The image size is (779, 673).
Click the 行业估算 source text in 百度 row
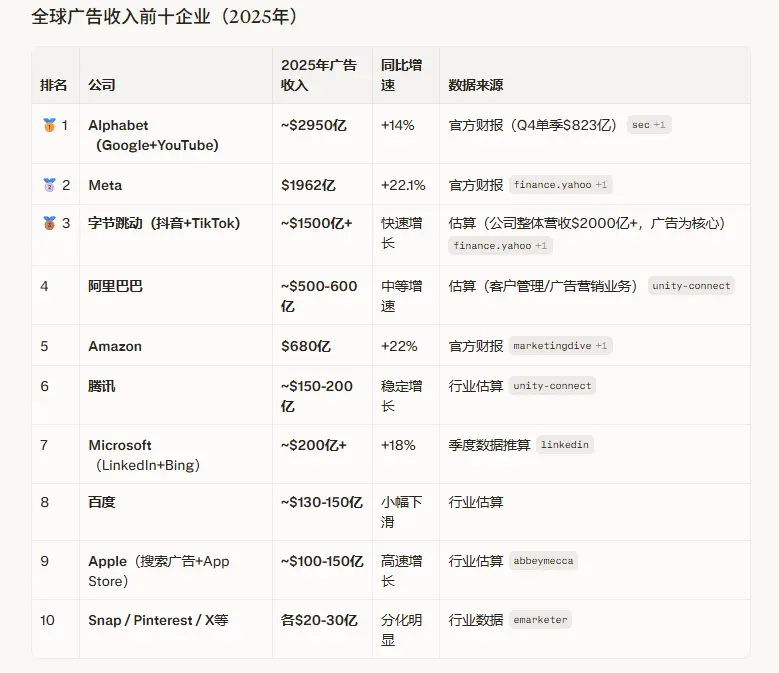pyautogui.click(x=475, y=502)
